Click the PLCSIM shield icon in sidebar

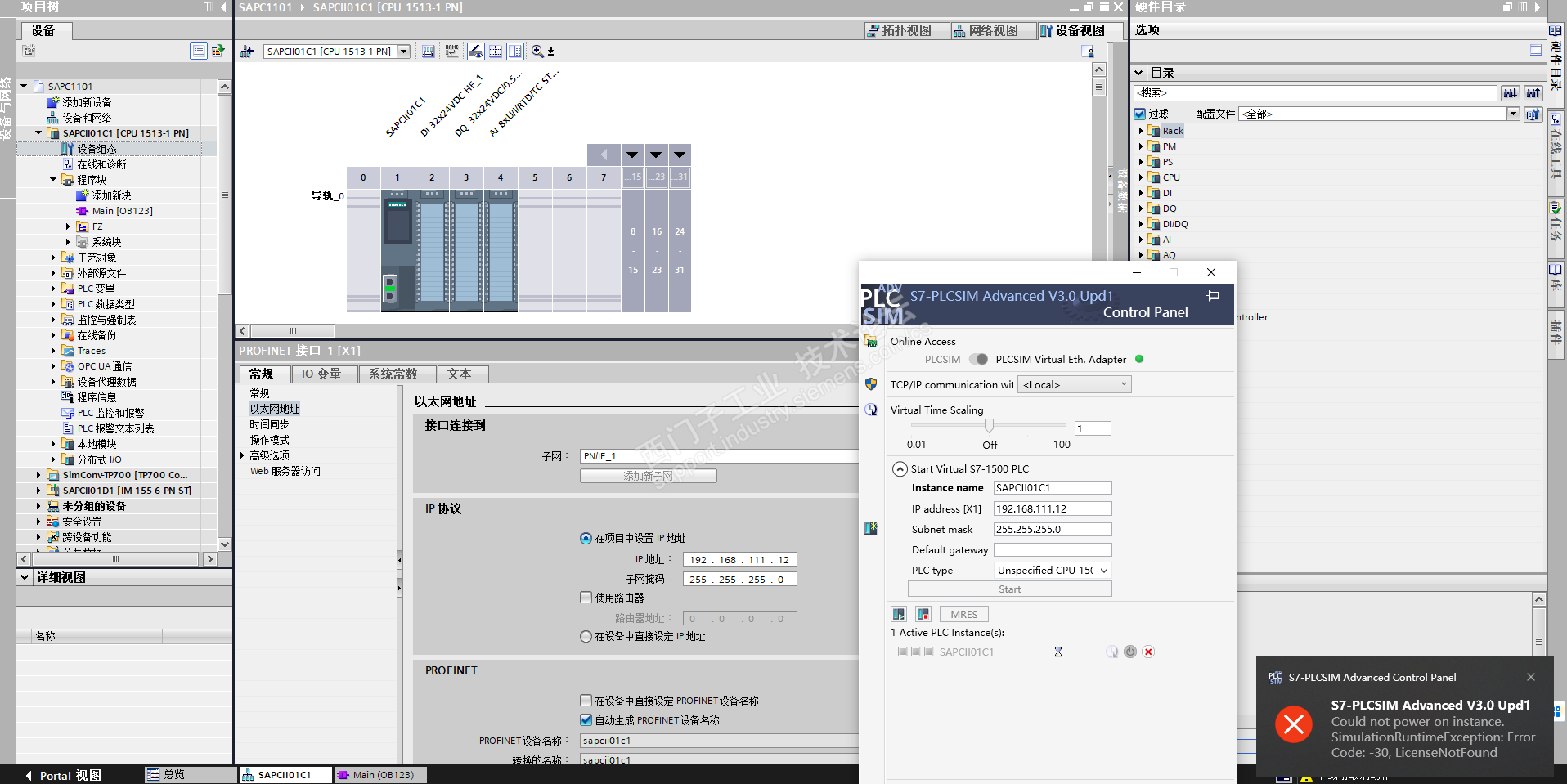871,384
